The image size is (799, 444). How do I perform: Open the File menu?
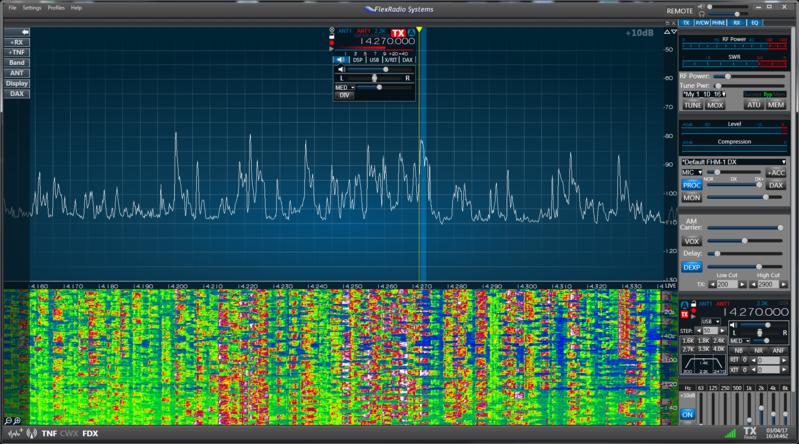tap(12, 8)
